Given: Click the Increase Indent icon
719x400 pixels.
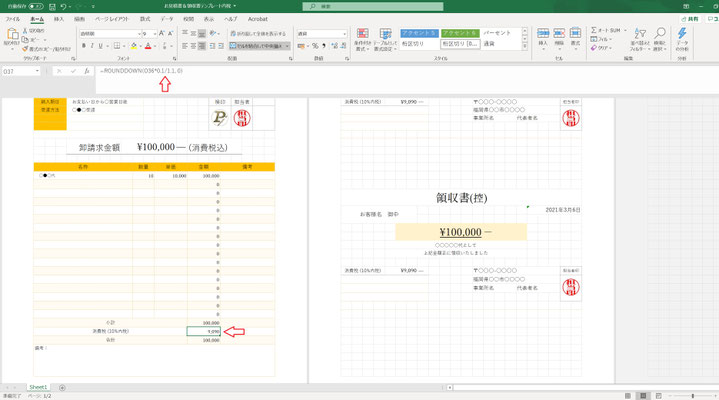Looking at the screenshot, I should [x=221, y=46].
